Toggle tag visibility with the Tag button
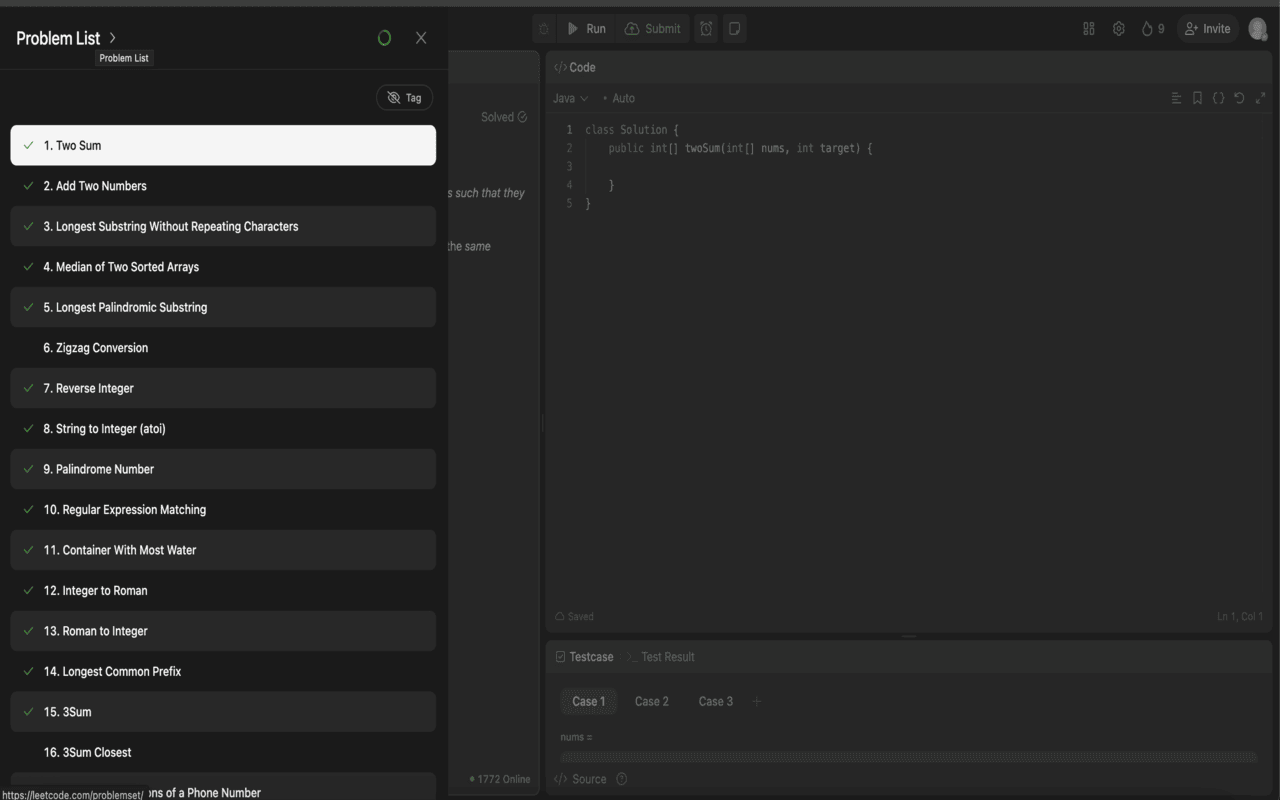Screen dimensions: 1280x800 coord(404,97)
